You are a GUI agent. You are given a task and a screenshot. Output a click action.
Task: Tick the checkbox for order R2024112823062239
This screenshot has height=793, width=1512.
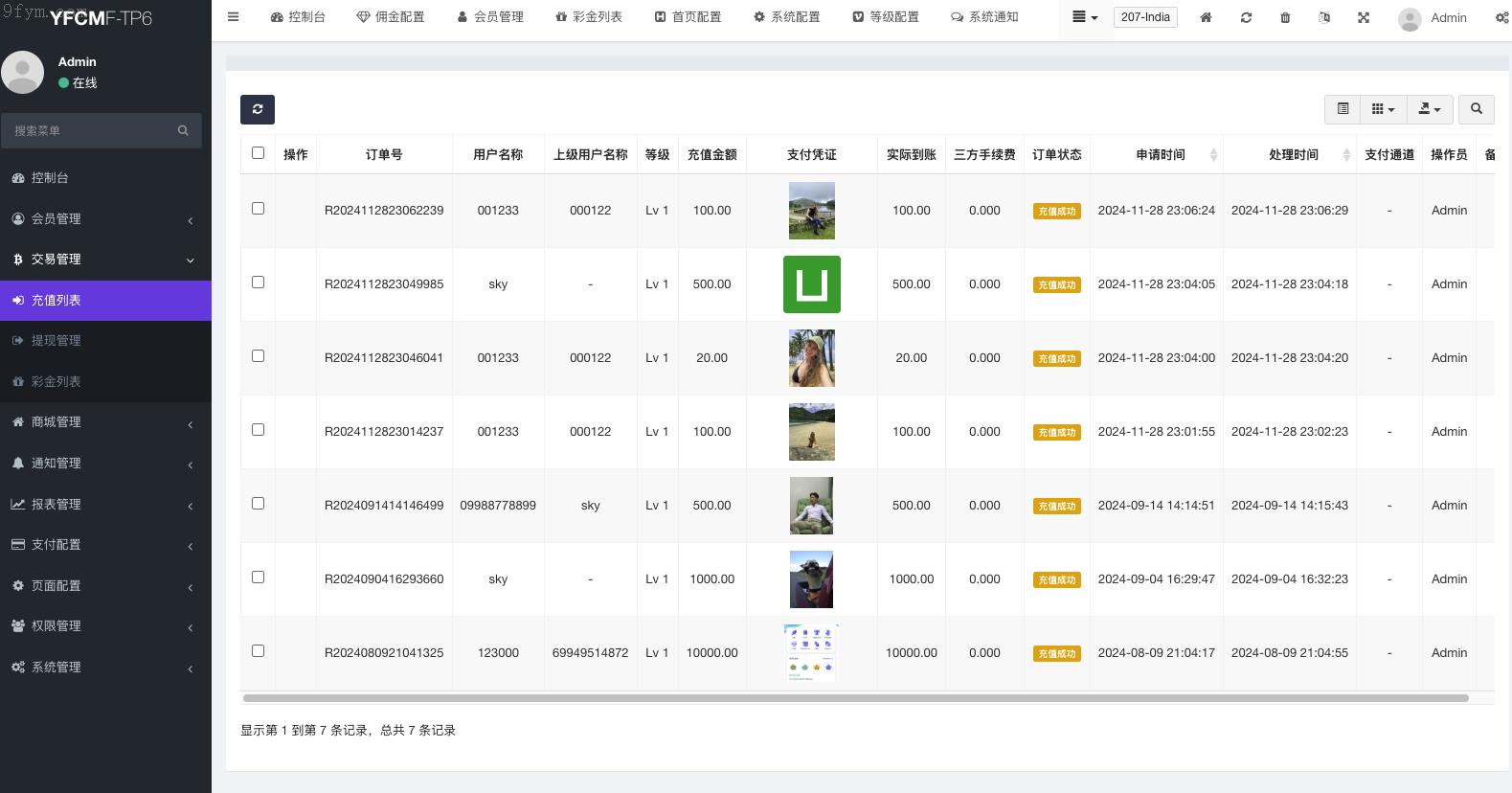tap(258, 209)
